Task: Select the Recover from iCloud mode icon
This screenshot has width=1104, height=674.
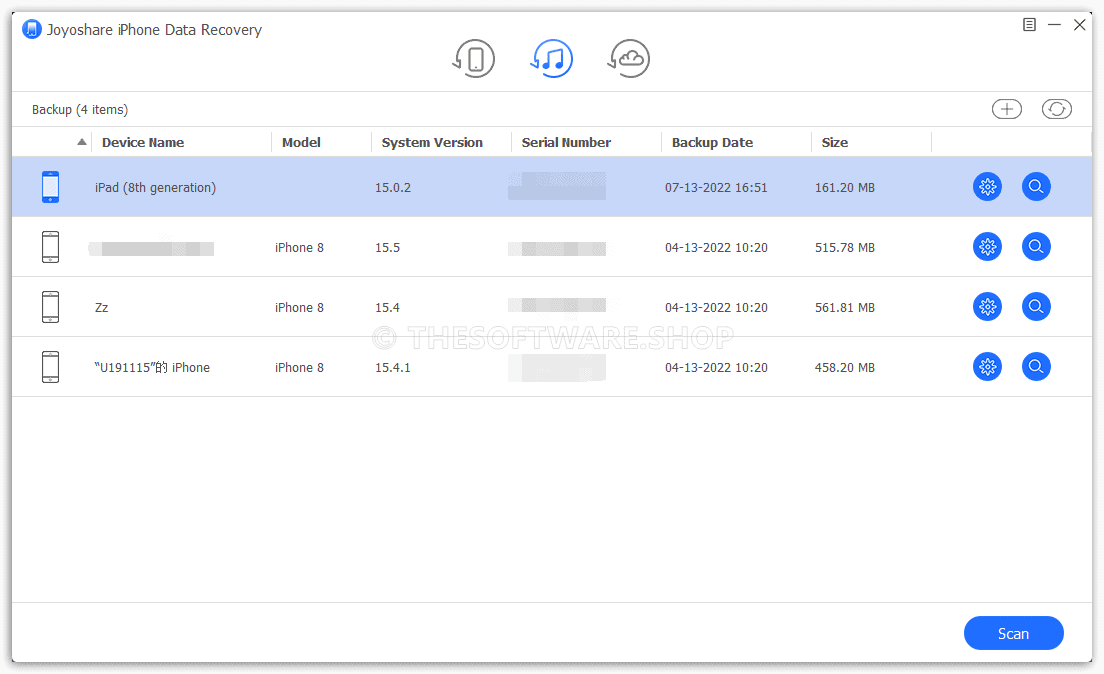Action: [x=629, y=58]
